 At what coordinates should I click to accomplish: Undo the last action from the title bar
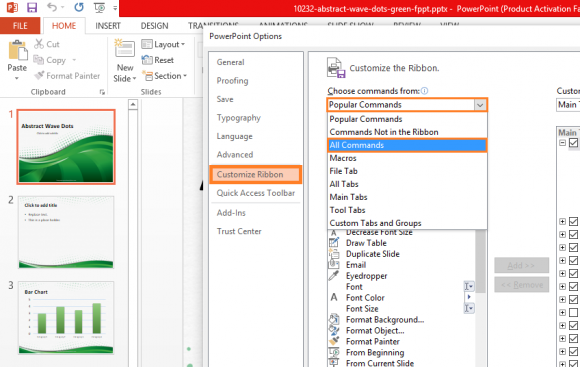(52, 7)
